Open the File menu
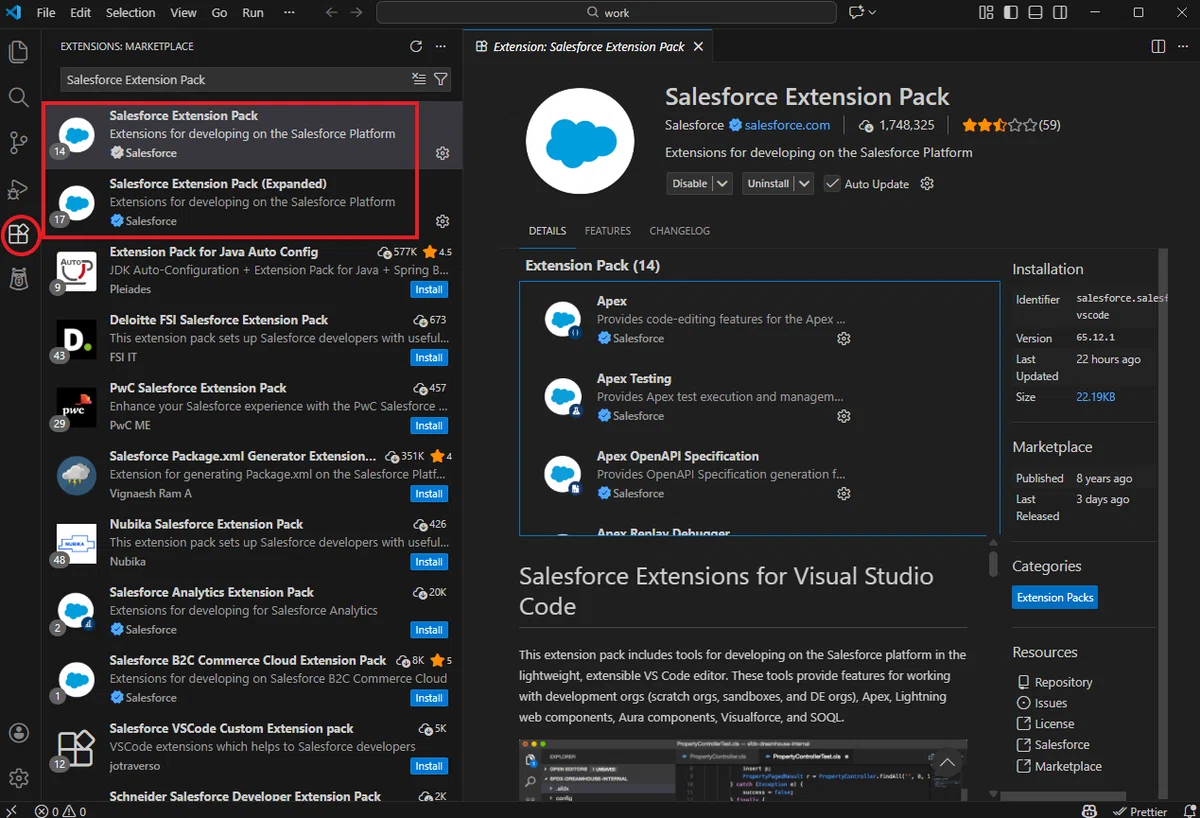Screen dimensions: 1200x818 (x=46, y=13)
